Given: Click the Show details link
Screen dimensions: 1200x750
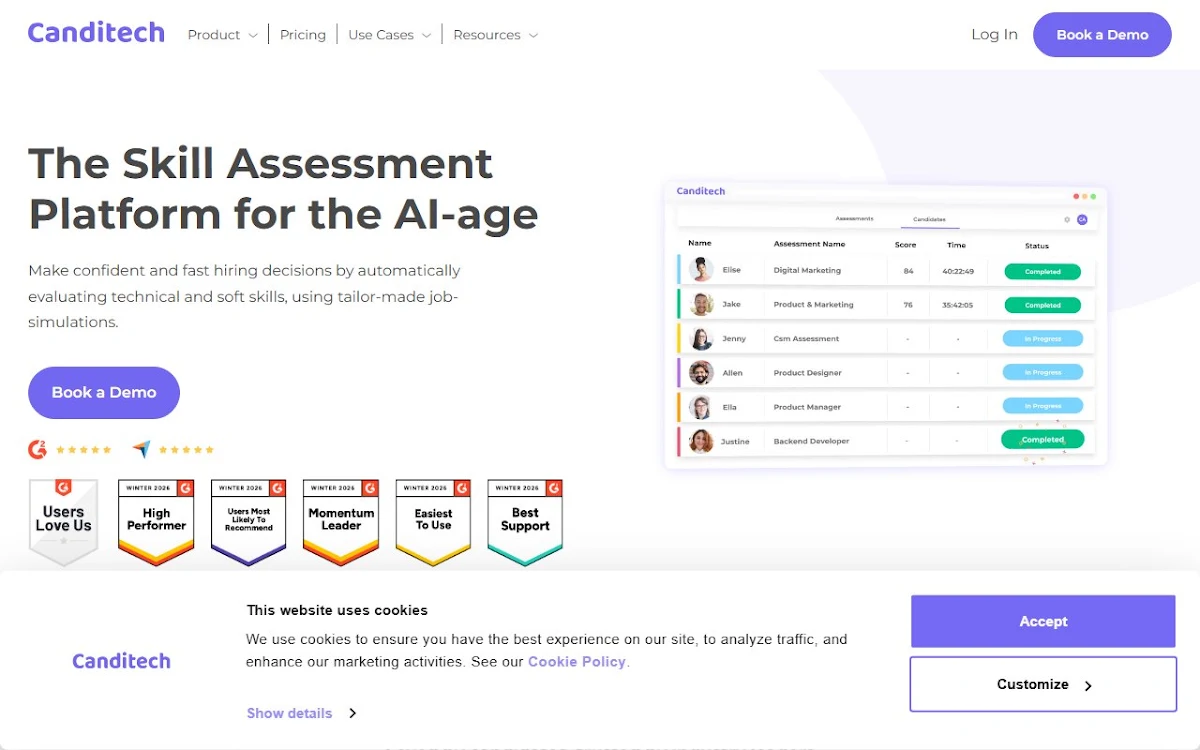Looking at the screenshot, I should click(289, 713).
